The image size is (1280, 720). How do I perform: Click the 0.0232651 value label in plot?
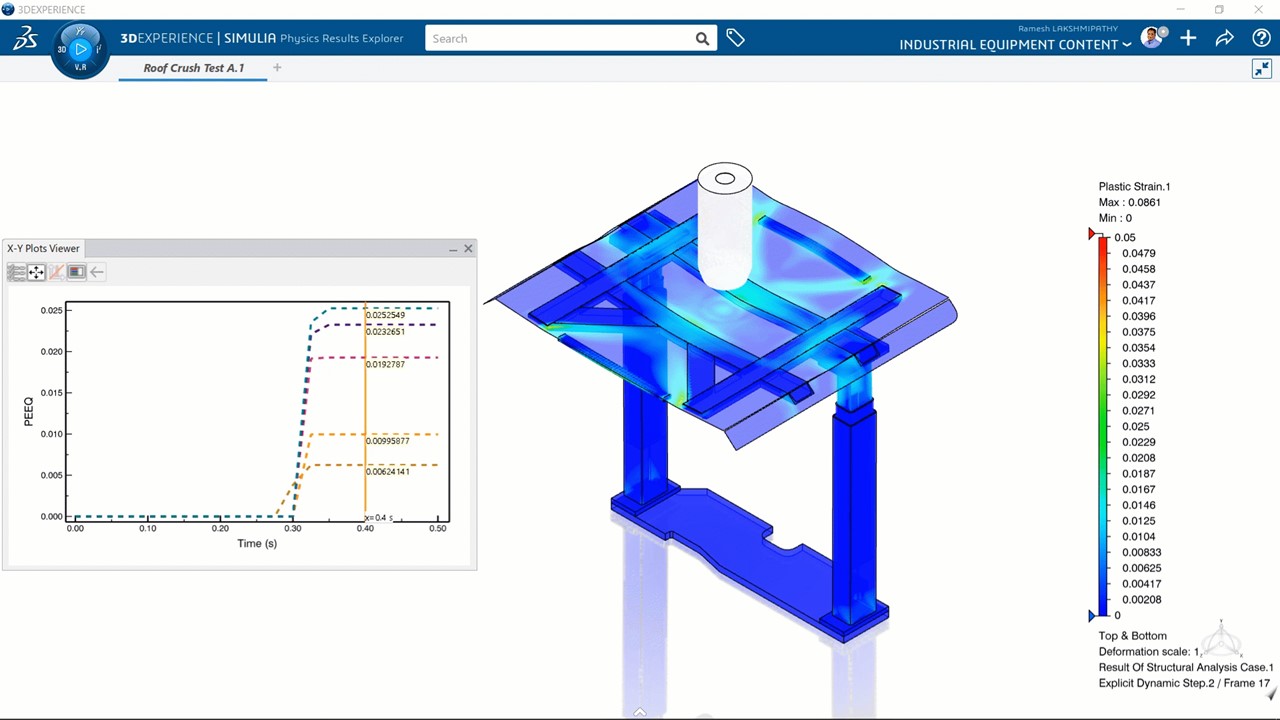385,332
